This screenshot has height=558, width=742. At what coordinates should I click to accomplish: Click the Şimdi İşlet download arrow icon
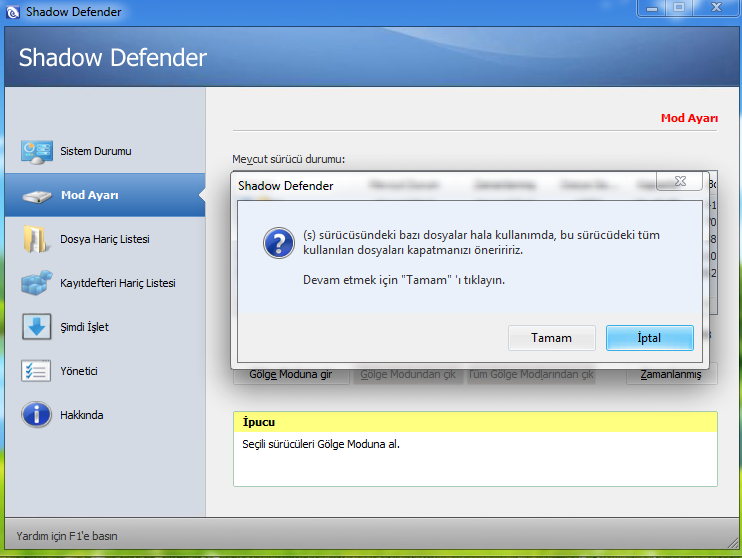coord(36,327)
